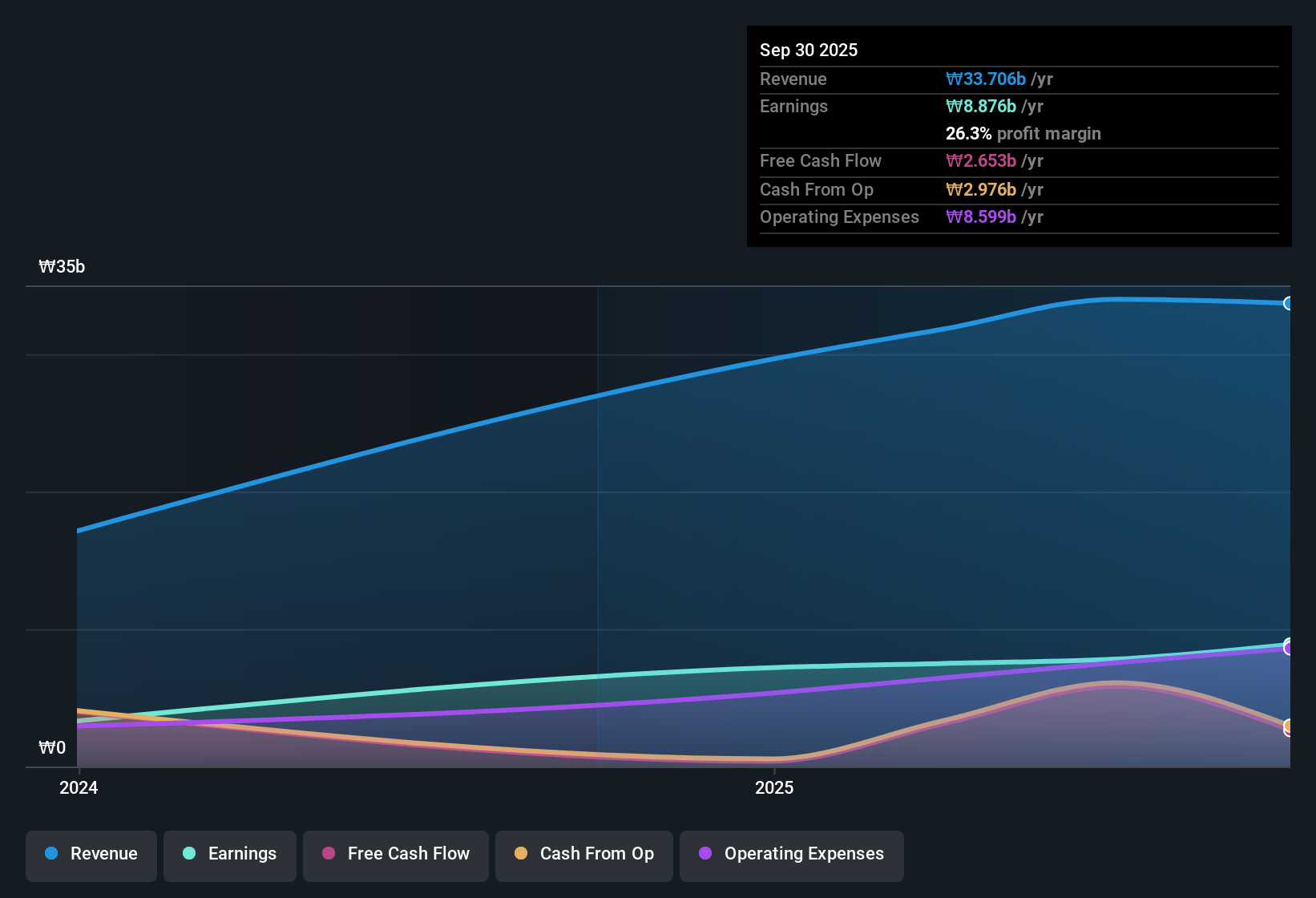Click the teal Earnings legend dot
Viewport: 1316px width, 898px height.
point(189,853)
